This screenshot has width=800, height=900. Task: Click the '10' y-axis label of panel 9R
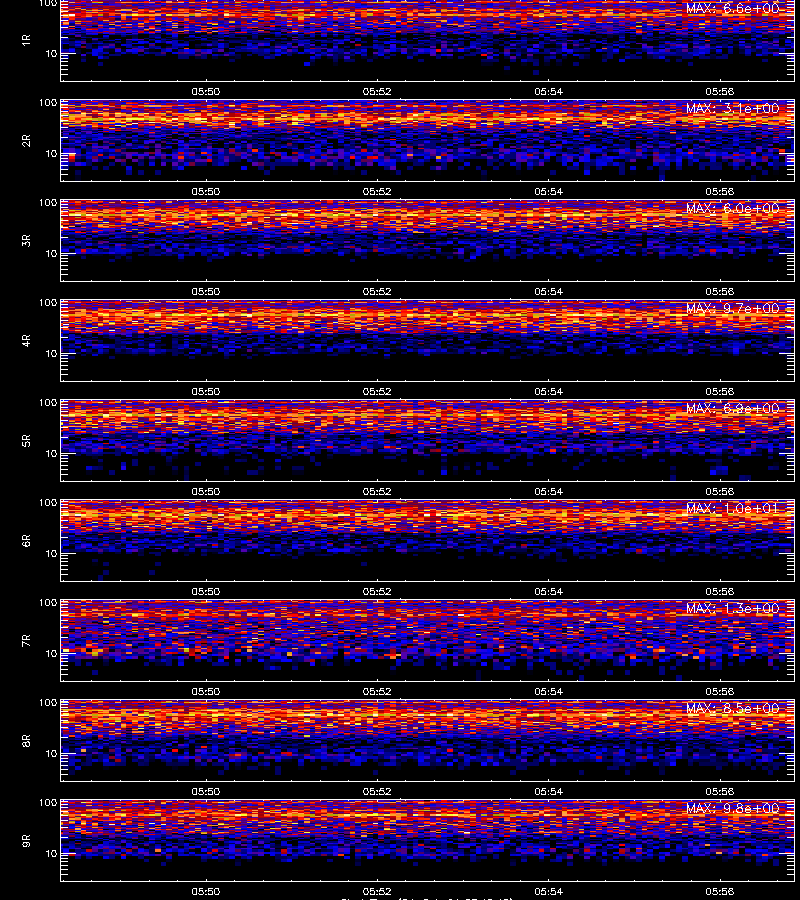coord(51,854)
